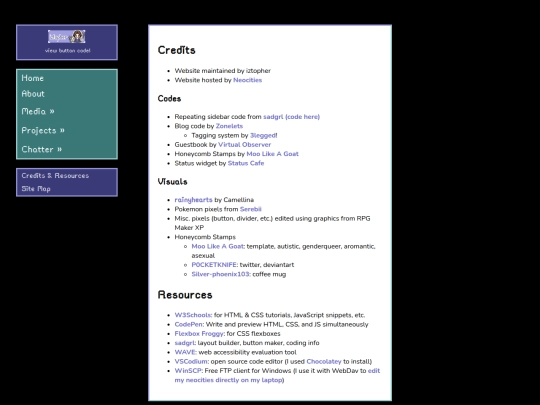Image resolution: width=540 pixels, height=405 pixels.
Task: Open the Status Cafe link
Action: (x=246, y=163)
